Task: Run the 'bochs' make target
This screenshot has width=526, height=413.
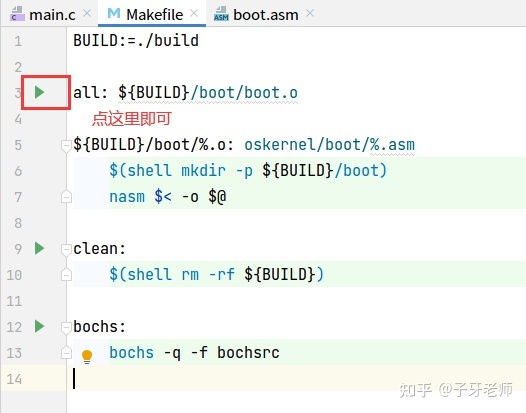Action: pos(40,326)
